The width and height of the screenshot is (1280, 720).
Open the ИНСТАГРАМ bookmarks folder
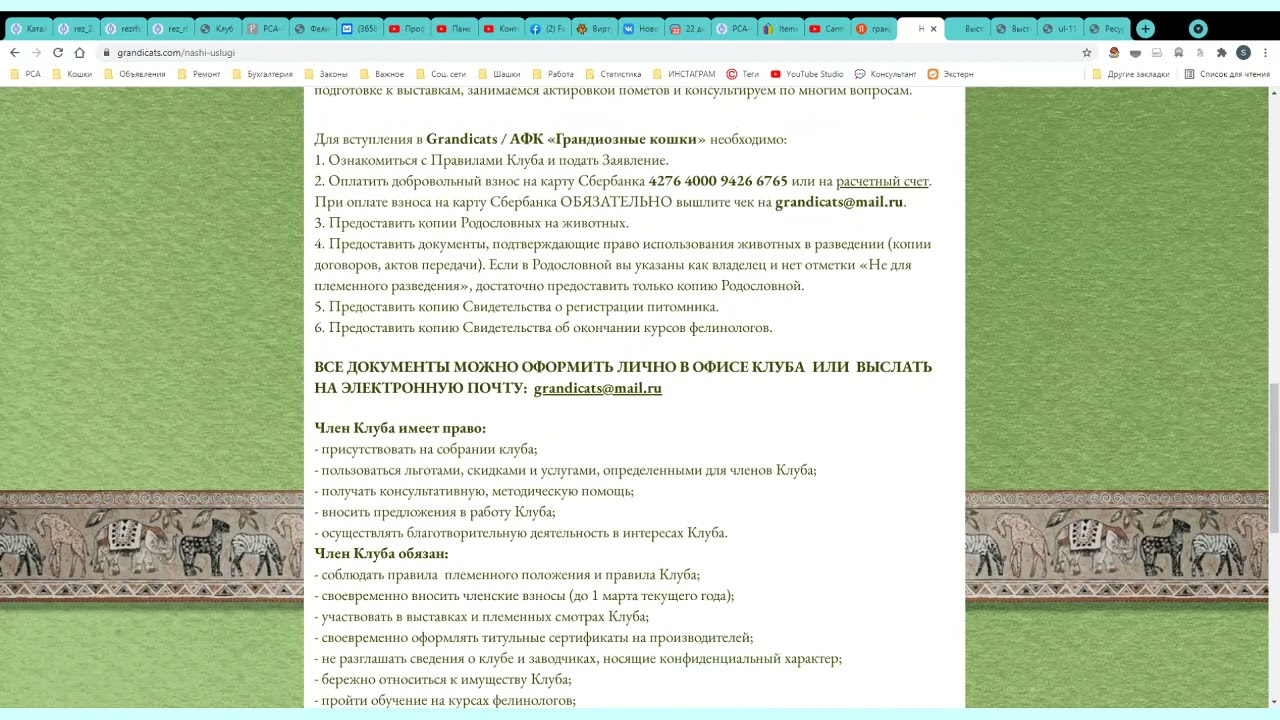click(x=684, y=74)
